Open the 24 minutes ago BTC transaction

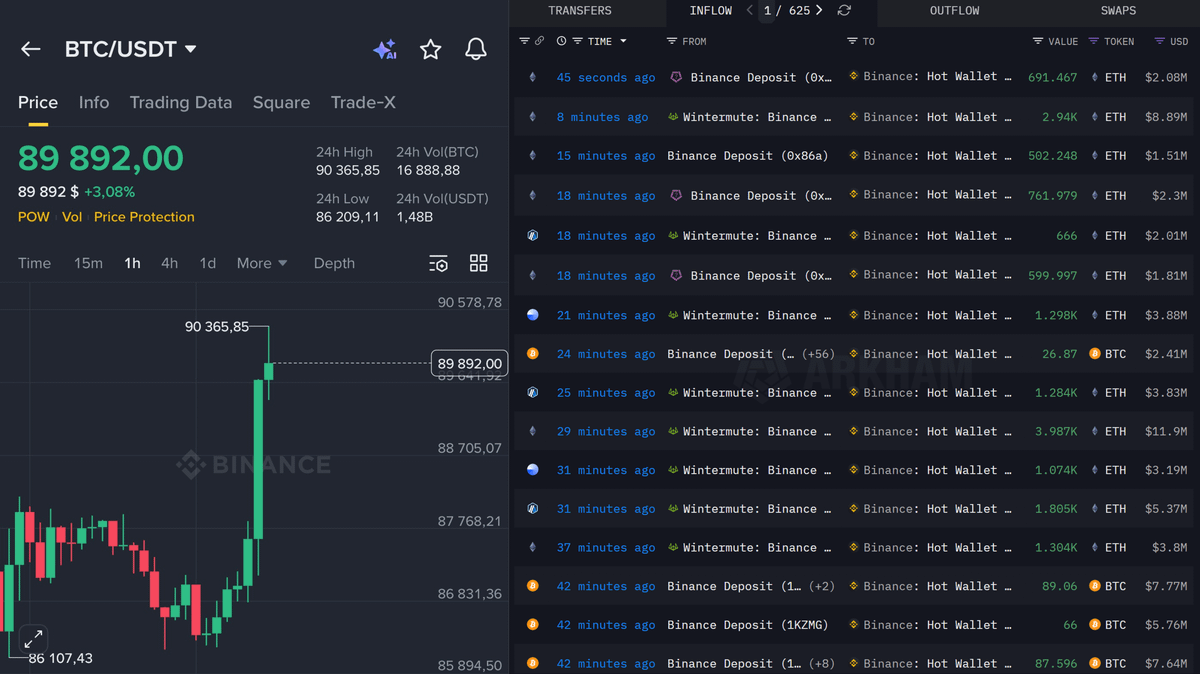click(x=606, y=354)
